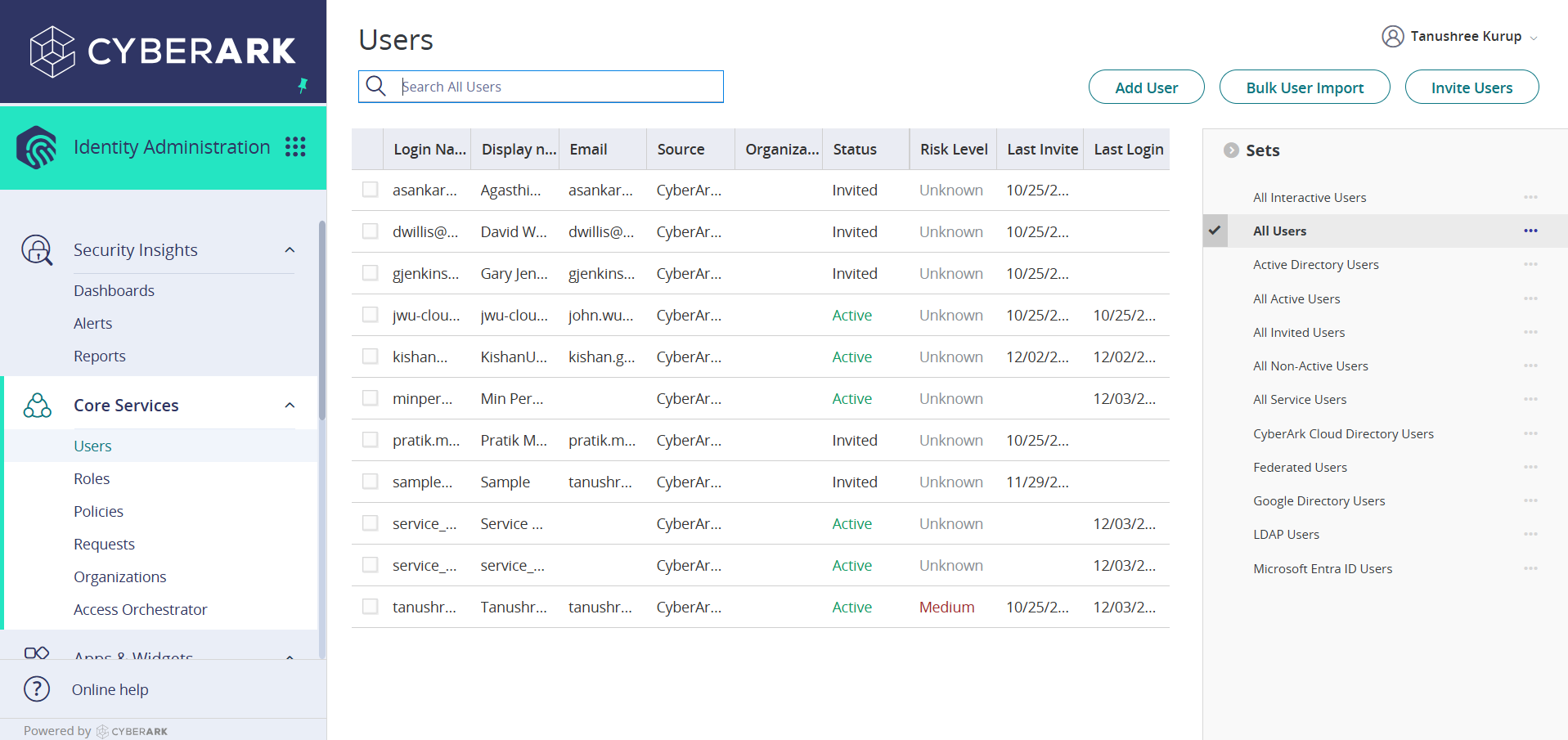Go to Policies under Core Services
This screenshot has height=740, width=1568.
coord(98,511)
